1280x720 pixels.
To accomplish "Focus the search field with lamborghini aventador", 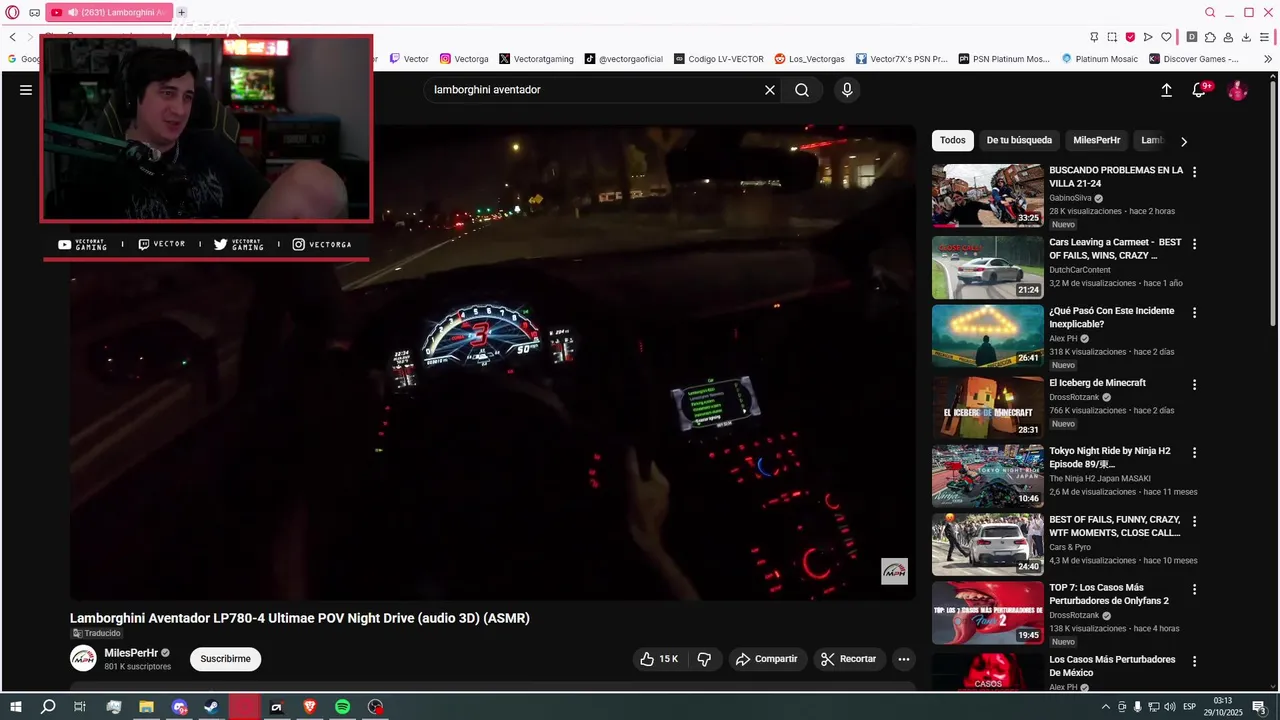I will point(595,90).
